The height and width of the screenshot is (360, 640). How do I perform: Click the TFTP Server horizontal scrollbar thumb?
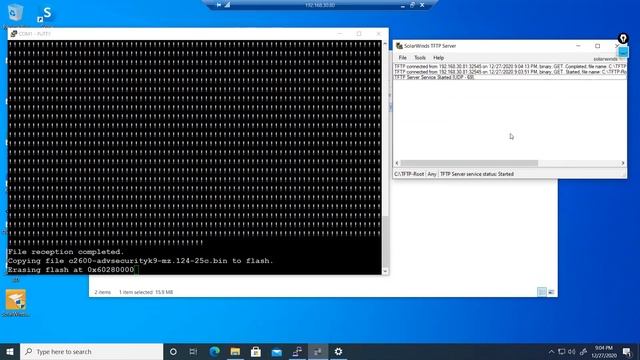click(469, 163)
